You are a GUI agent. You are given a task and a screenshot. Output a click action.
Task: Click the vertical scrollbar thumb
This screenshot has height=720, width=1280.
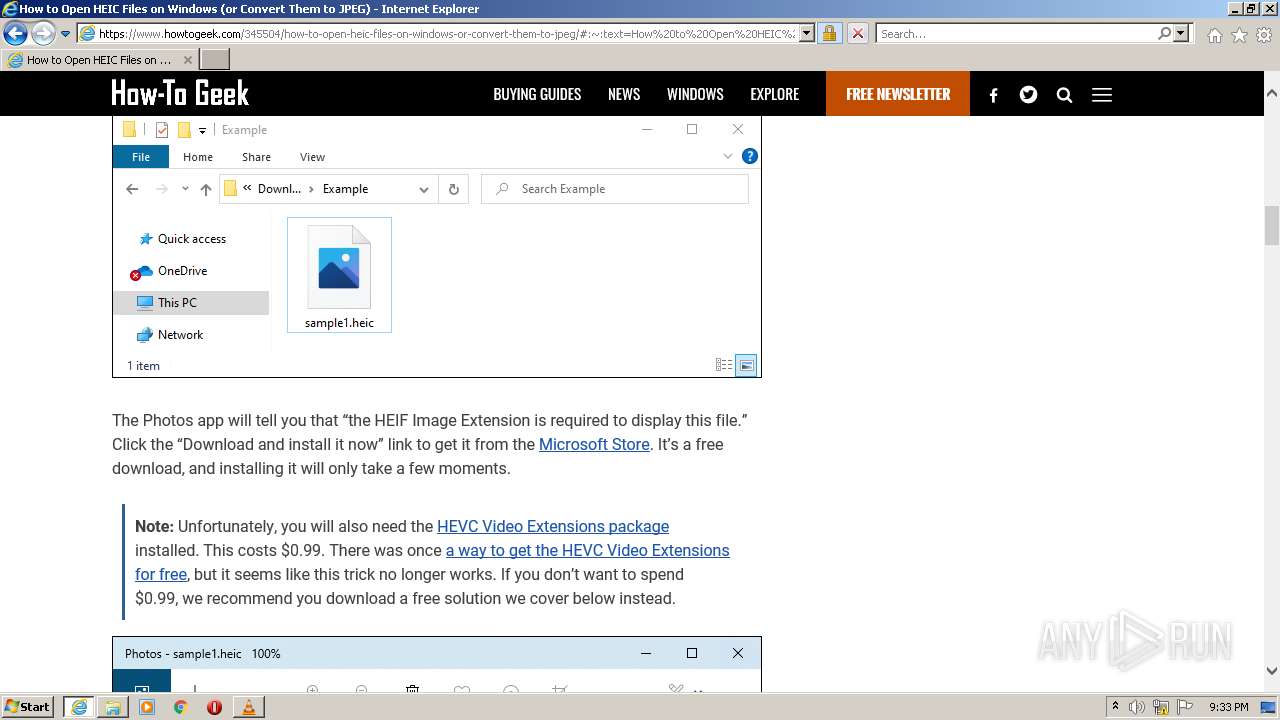coord(1272,226)
